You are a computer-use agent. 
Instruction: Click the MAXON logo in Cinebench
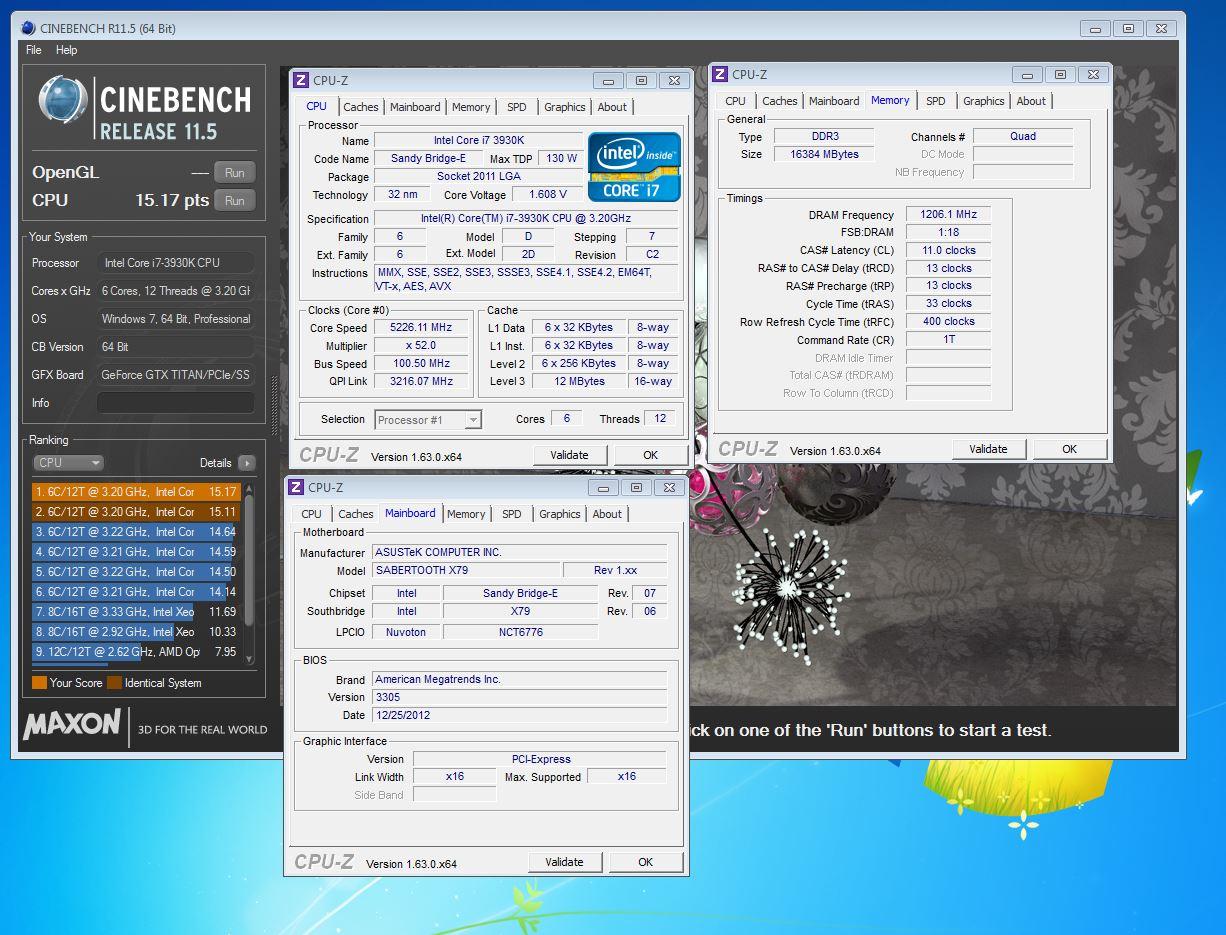[x=72, y=724]
